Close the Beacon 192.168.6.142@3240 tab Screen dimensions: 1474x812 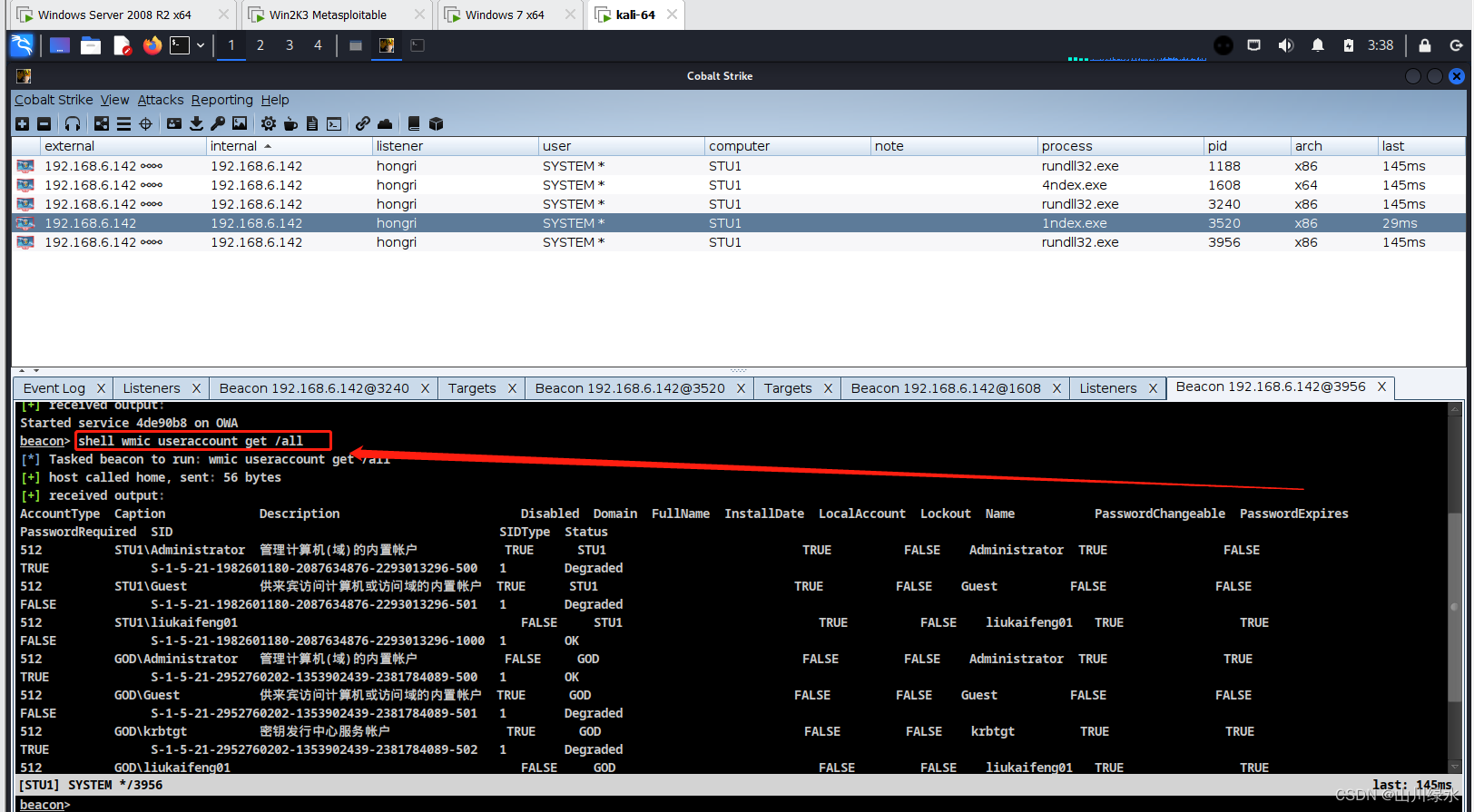[425, 388]
